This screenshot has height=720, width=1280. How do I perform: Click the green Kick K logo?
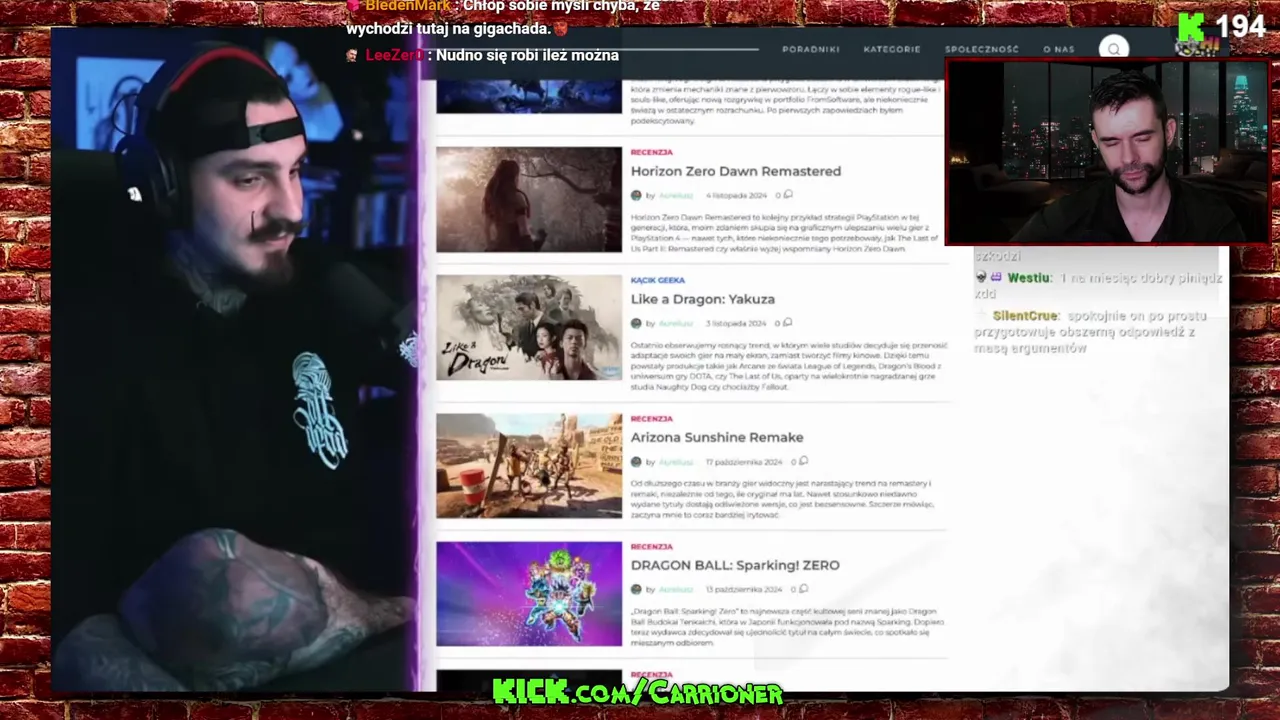(x=1190, y=27)
